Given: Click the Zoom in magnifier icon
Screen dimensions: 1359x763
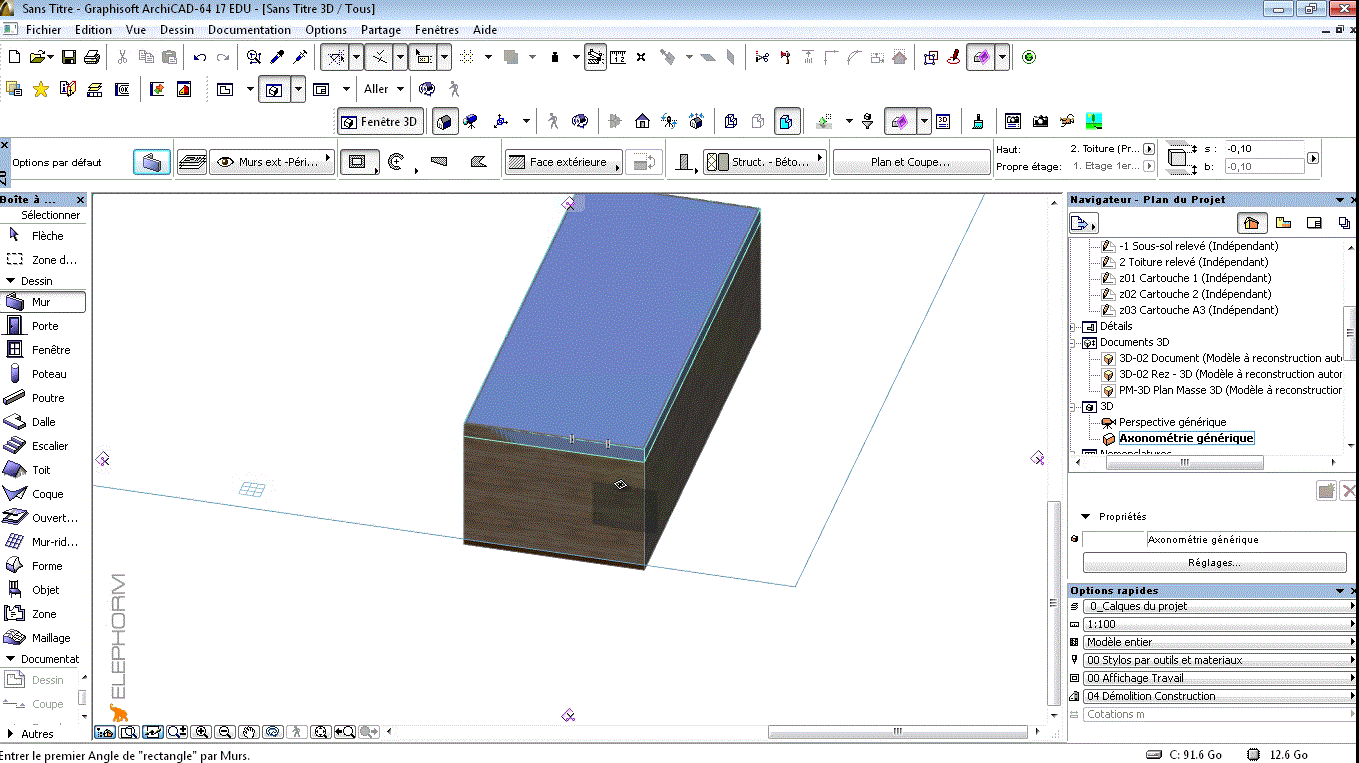Looking at the screenshot, I should [202, 732].
